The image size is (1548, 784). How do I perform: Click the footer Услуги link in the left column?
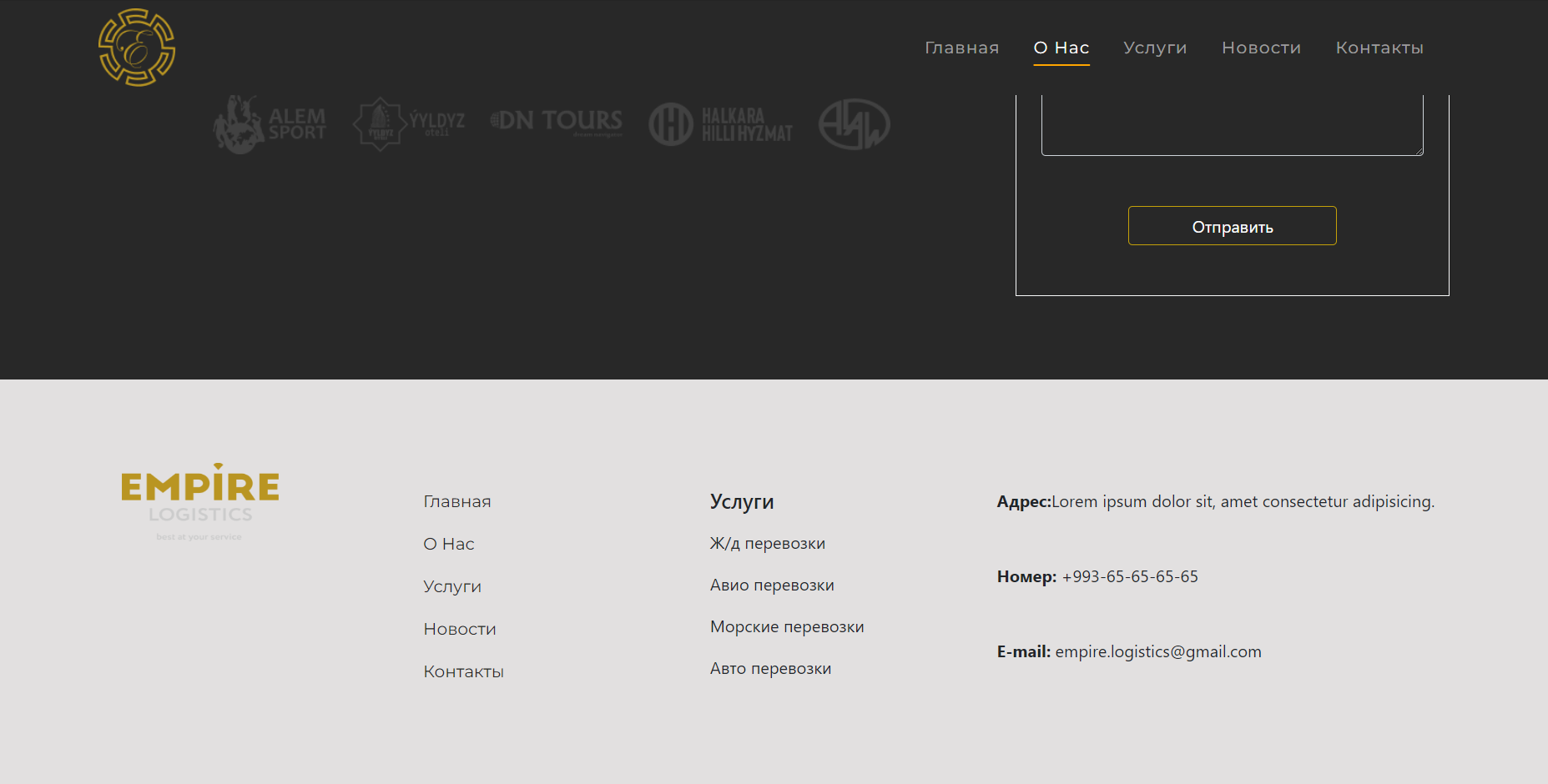pos(452,586)
